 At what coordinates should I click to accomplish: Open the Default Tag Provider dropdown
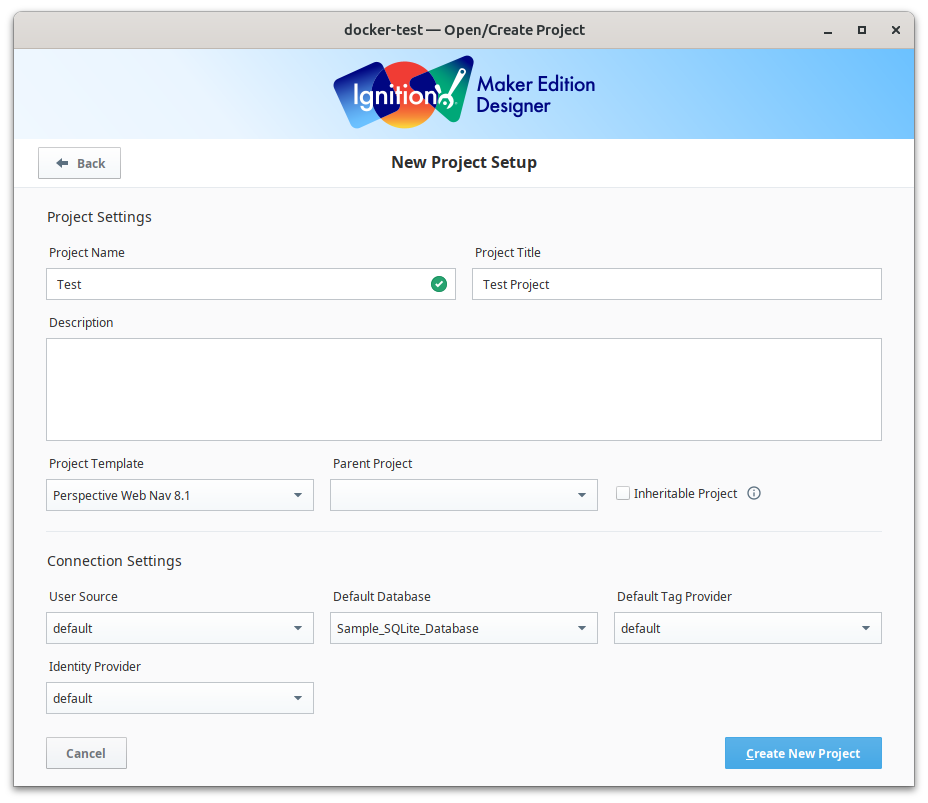[748, 628]
